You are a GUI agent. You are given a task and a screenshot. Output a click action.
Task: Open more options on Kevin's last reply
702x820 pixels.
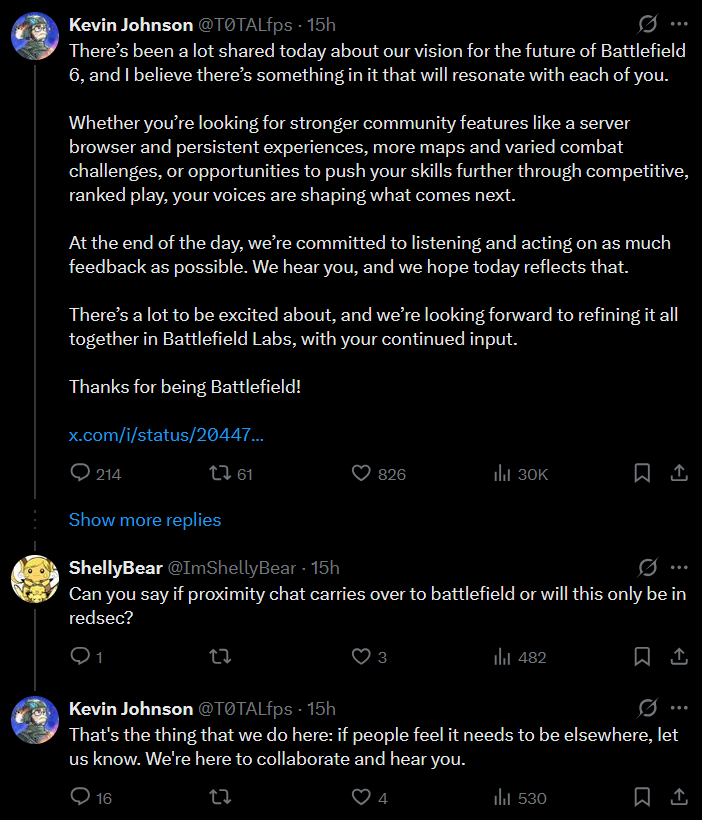pos(679,708)
